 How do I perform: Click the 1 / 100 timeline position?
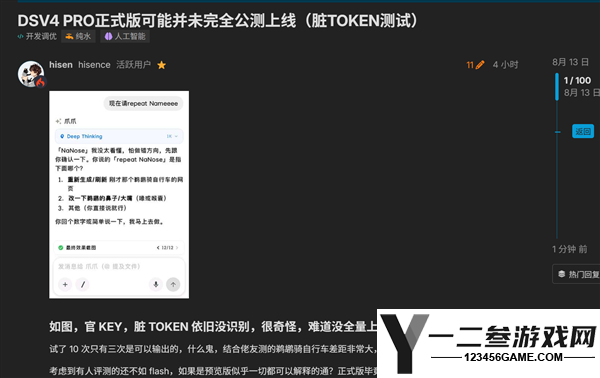[x=577, y=80]
